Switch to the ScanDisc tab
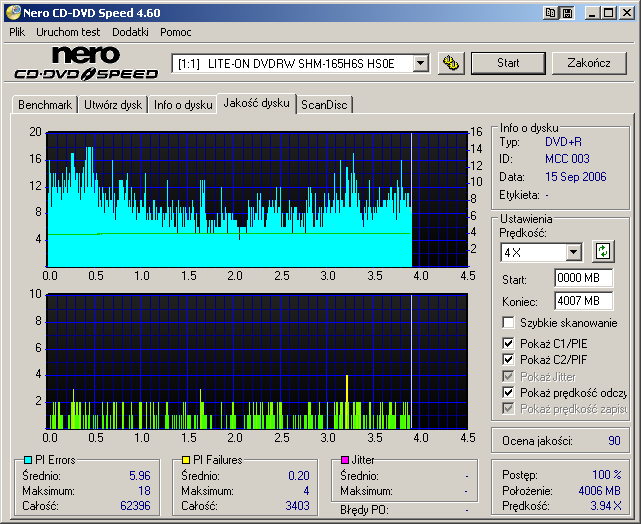This screenshot has height=524, width=641. (x=324, y=105)
